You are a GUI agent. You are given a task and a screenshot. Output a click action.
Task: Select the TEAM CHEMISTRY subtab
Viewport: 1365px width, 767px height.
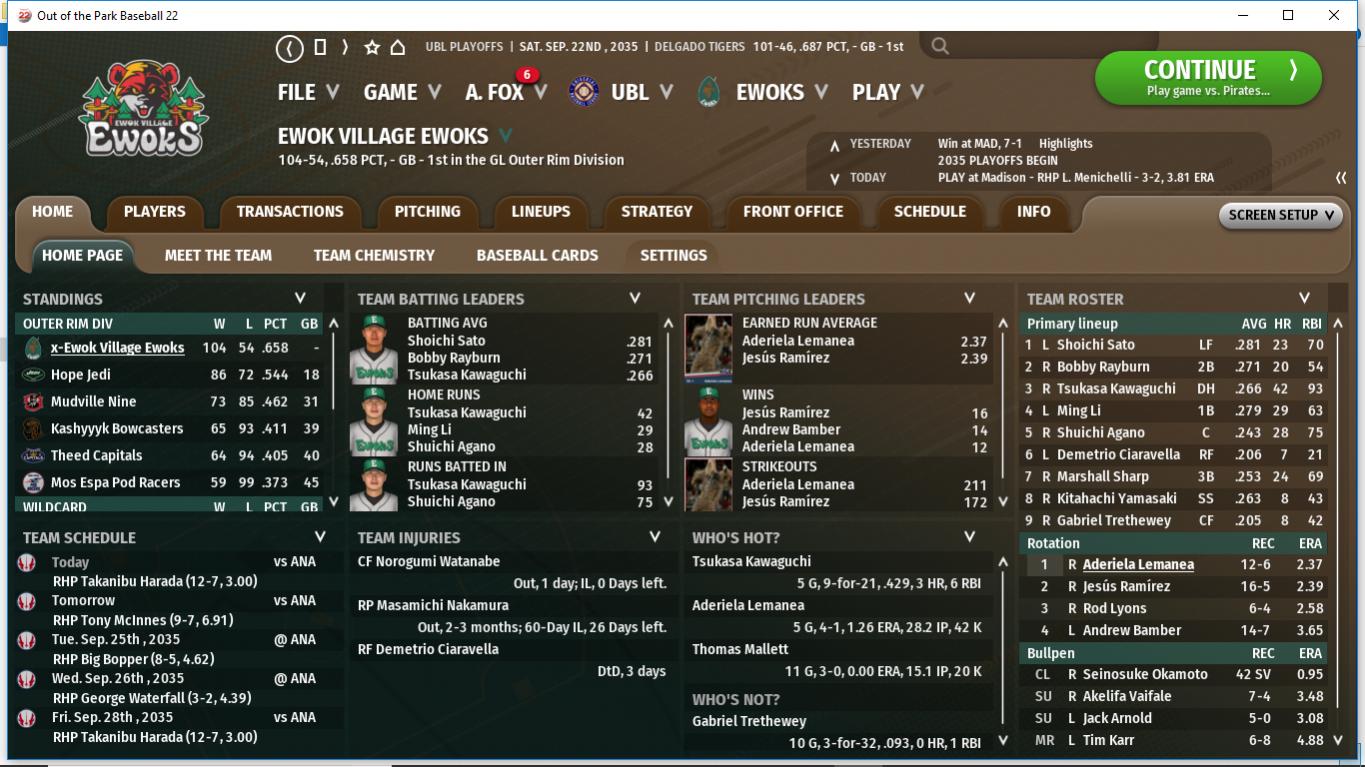pos(374,255)
